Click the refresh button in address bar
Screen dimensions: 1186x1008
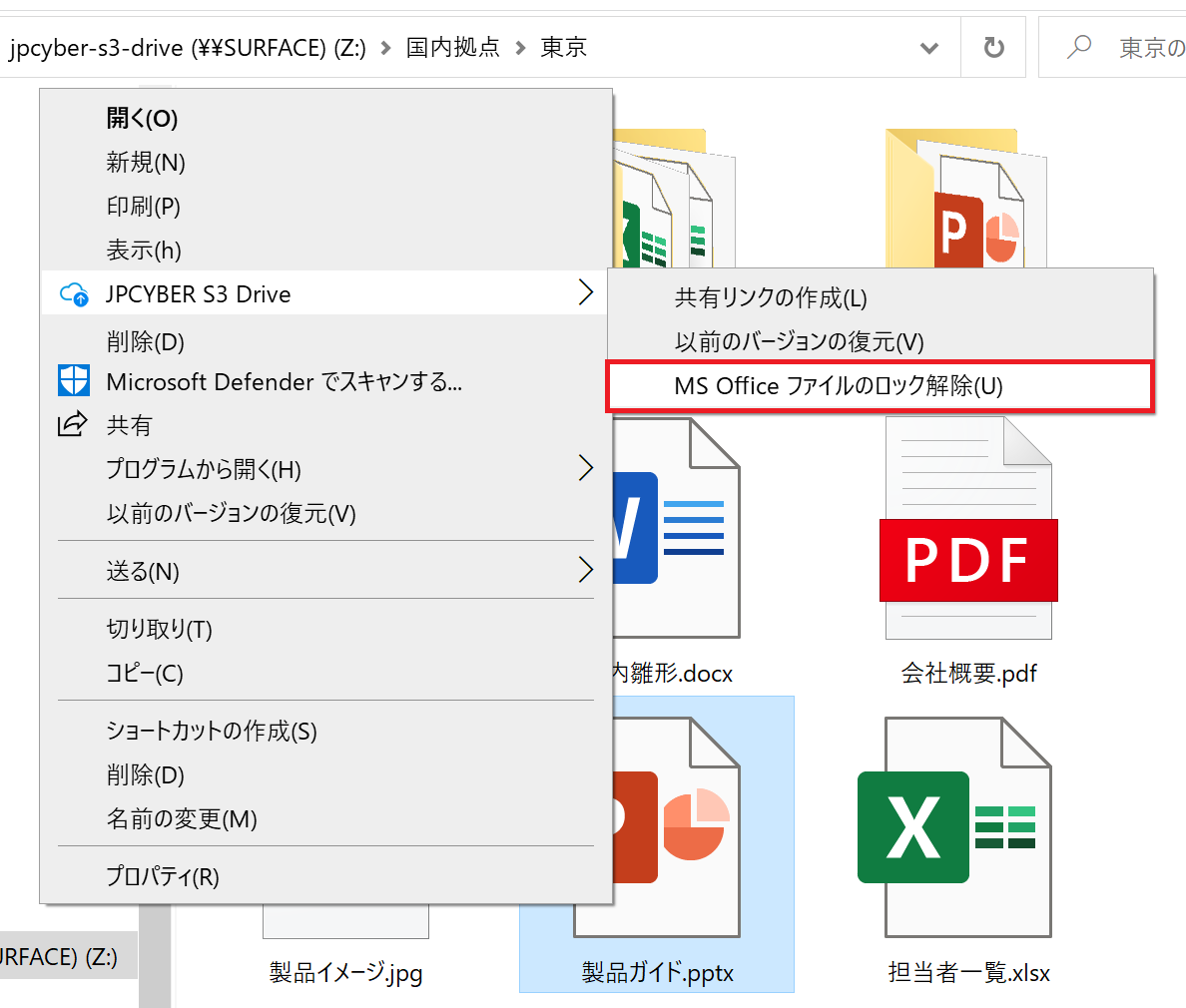coord(993,47)
